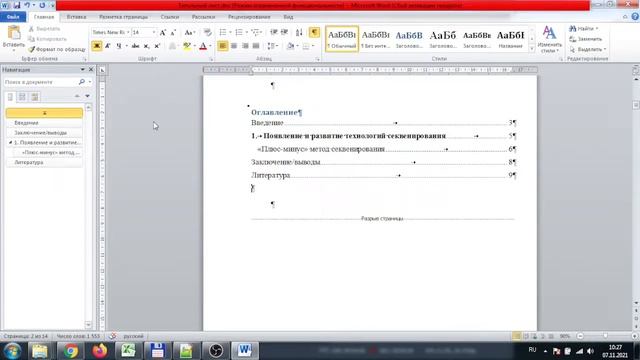The image size is (640, 360).
Task: Toggle Underline formatting button
Action: 119,46
